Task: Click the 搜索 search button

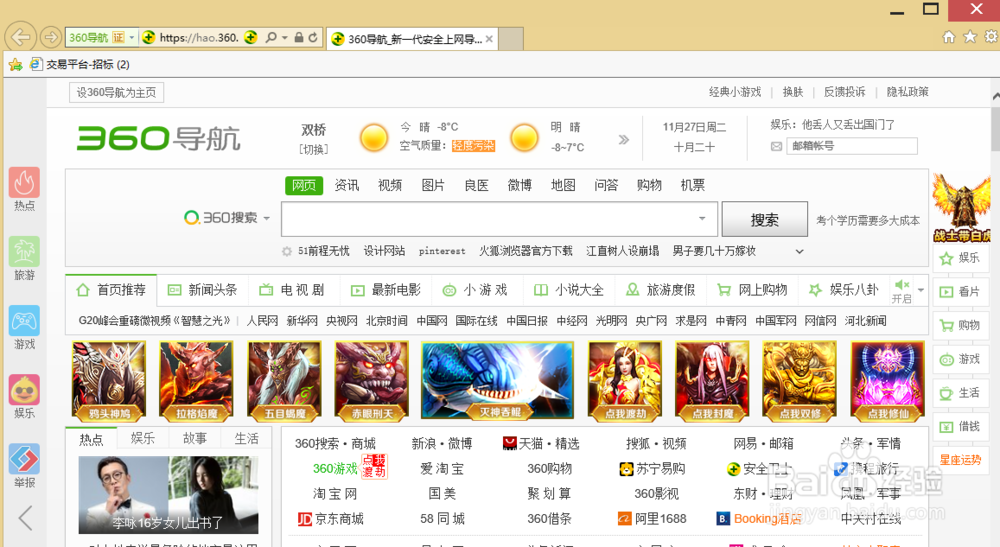Action: 765,220
